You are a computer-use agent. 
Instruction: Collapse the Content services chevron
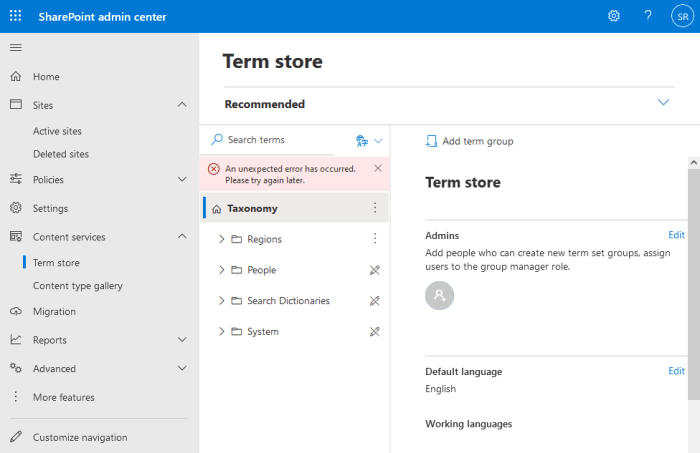coord(182,236)
